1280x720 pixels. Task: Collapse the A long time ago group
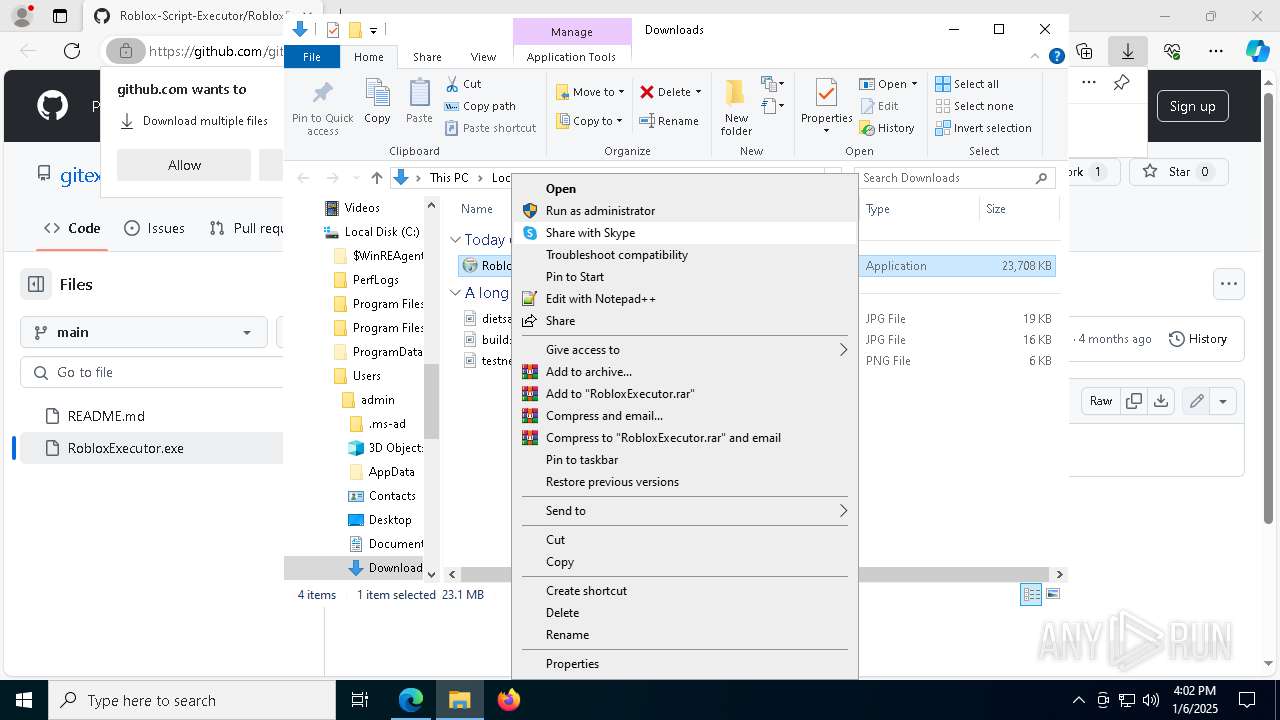(455, 293)
